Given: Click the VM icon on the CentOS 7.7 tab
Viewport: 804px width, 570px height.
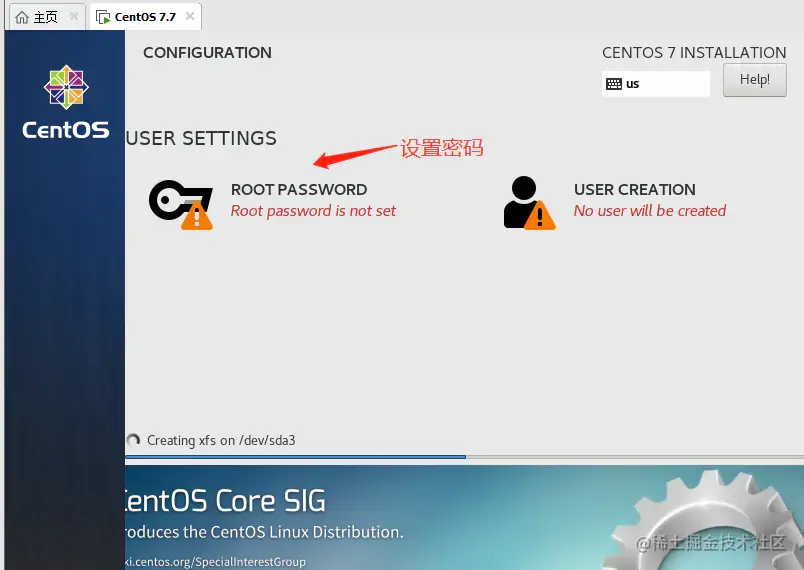Looking at the screenshot, I should coord(103,17).
